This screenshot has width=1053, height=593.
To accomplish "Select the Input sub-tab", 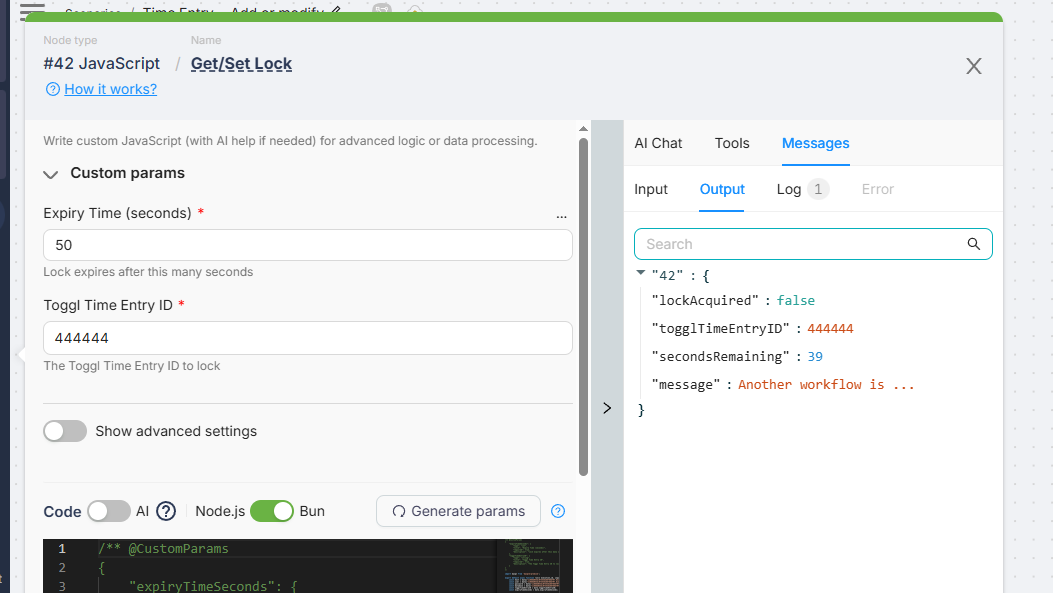I will point(651,189).
